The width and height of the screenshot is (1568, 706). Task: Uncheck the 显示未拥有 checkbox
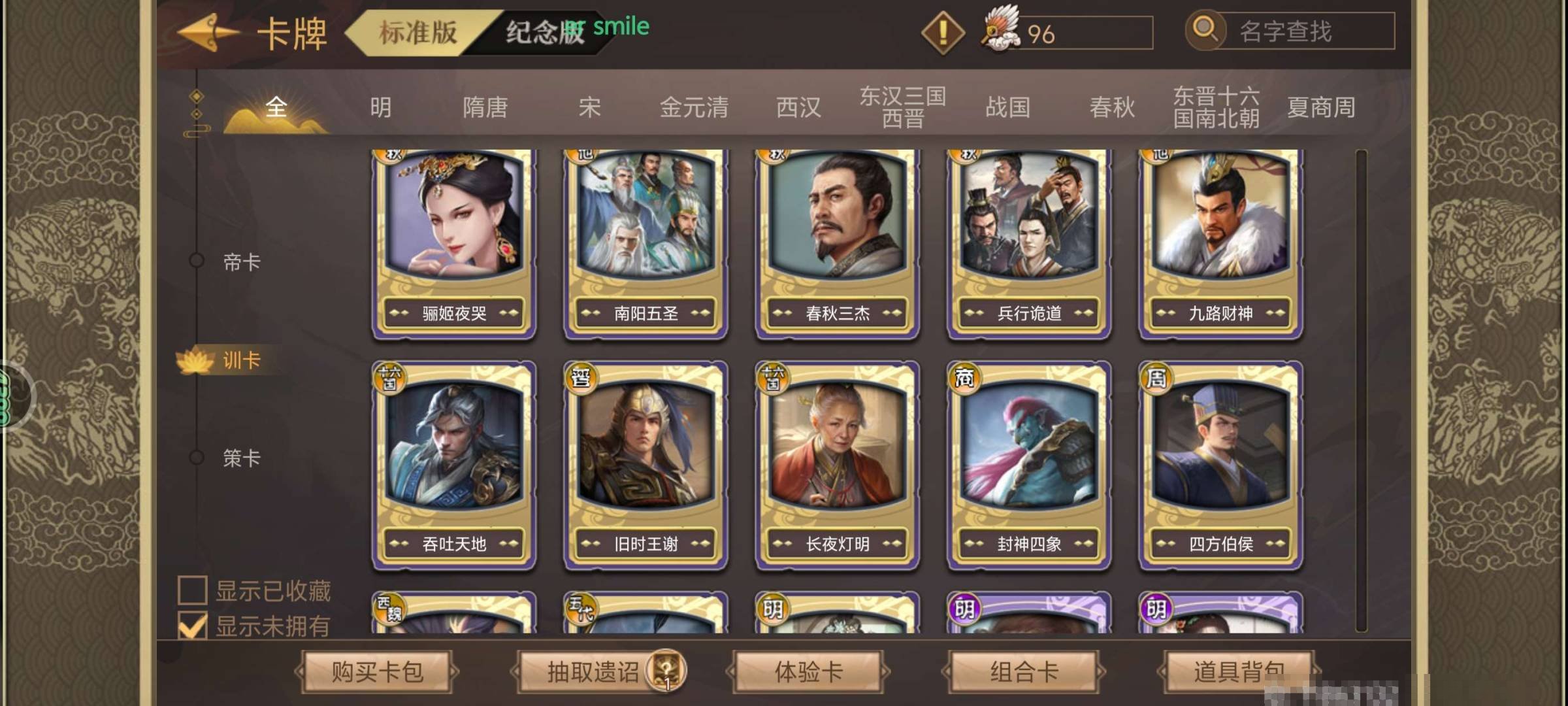193,626
